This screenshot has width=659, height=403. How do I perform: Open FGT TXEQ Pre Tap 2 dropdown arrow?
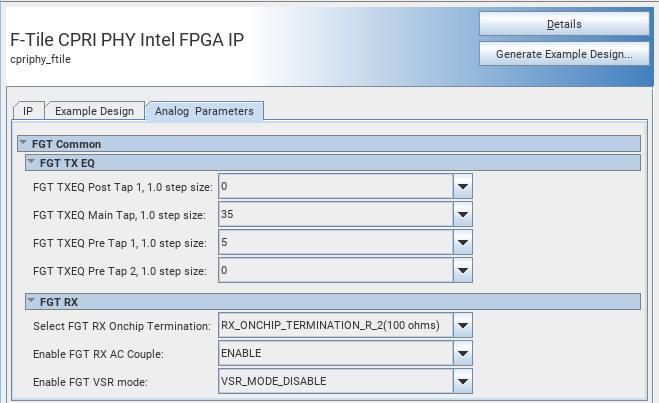(x=462, y=271)
